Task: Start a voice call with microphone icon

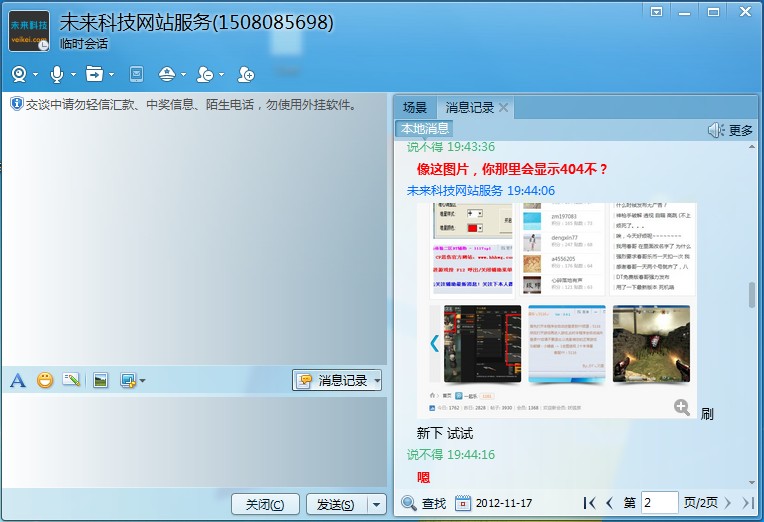Action: pyautogui.click(x=57, y=74)
